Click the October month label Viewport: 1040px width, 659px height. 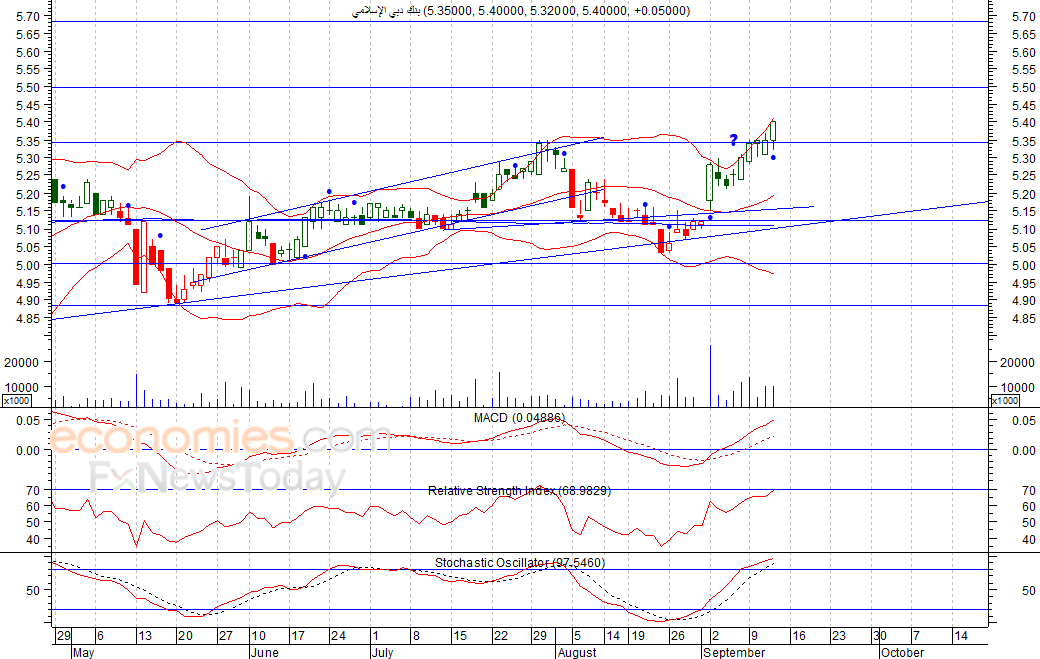point(902,652)
